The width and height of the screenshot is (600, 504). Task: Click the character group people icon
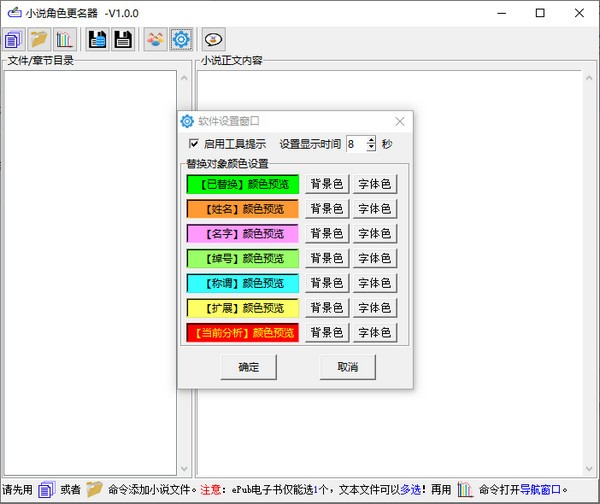(x=156, y=40)
